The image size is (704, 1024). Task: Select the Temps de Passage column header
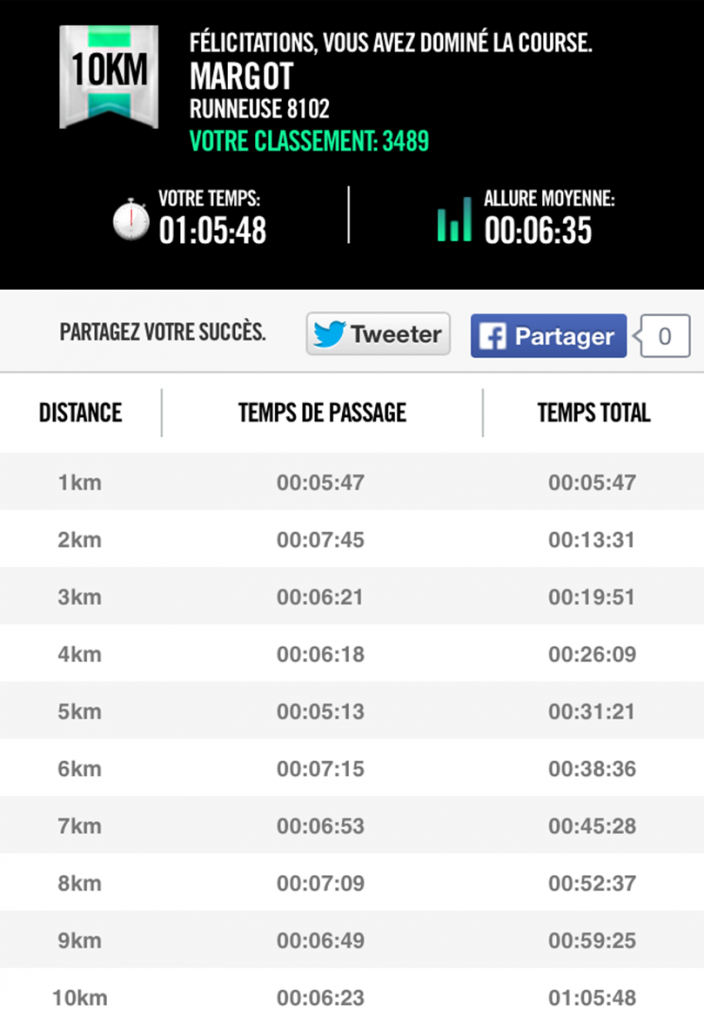[x=322, y=412]
